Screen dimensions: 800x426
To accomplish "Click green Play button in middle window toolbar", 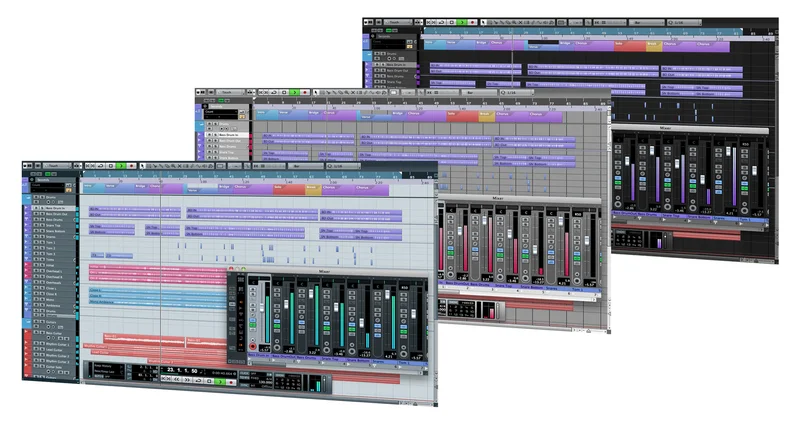I will click(295, 92).
